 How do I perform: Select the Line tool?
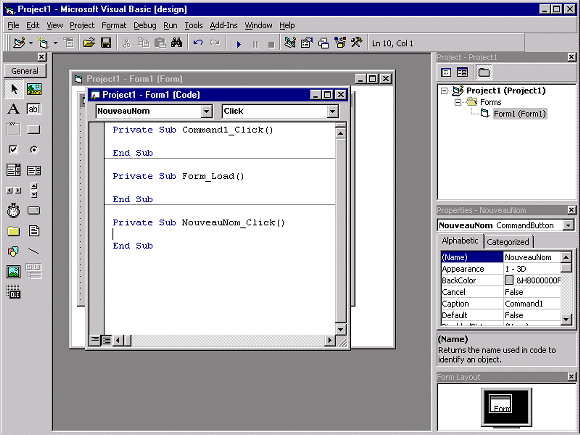(34, 252)
